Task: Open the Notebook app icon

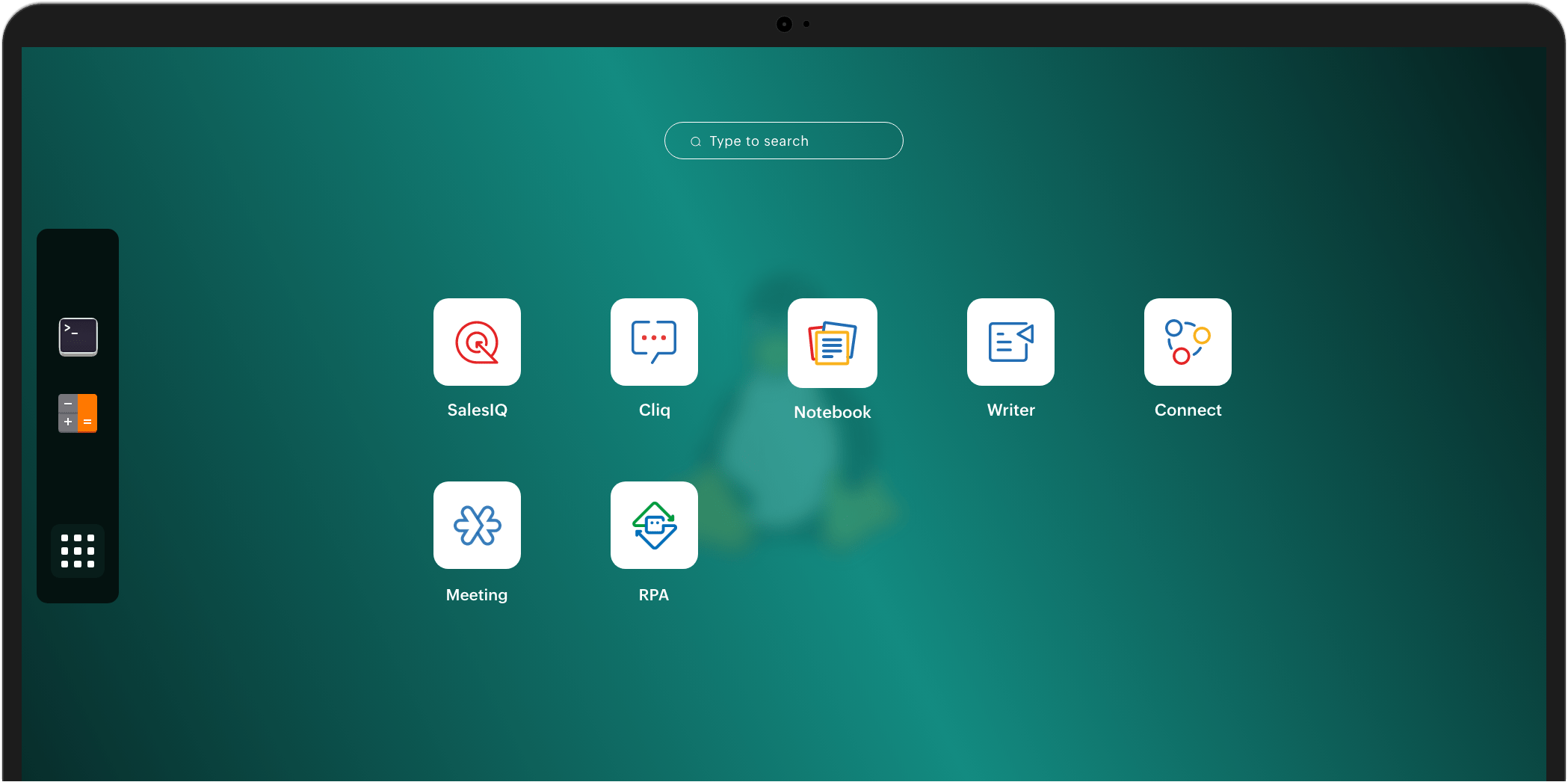Action: click(832, 343)
